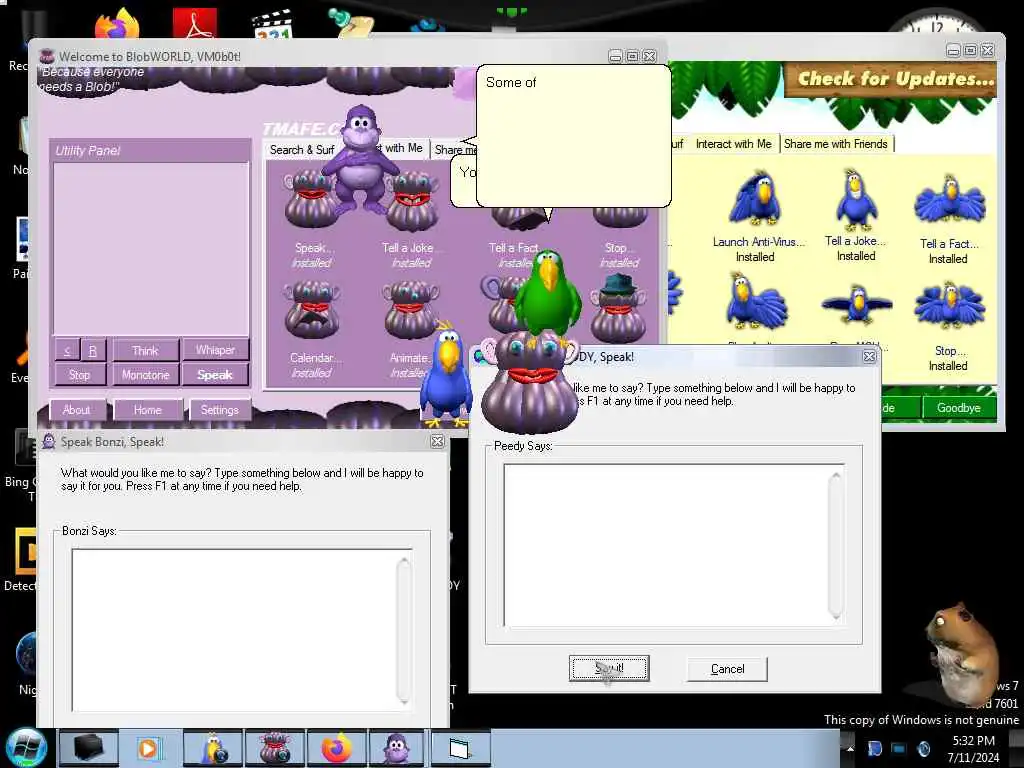Close the Speak Bonzi, Speak! dialog

pyautogui.click(x=438, y=441)
